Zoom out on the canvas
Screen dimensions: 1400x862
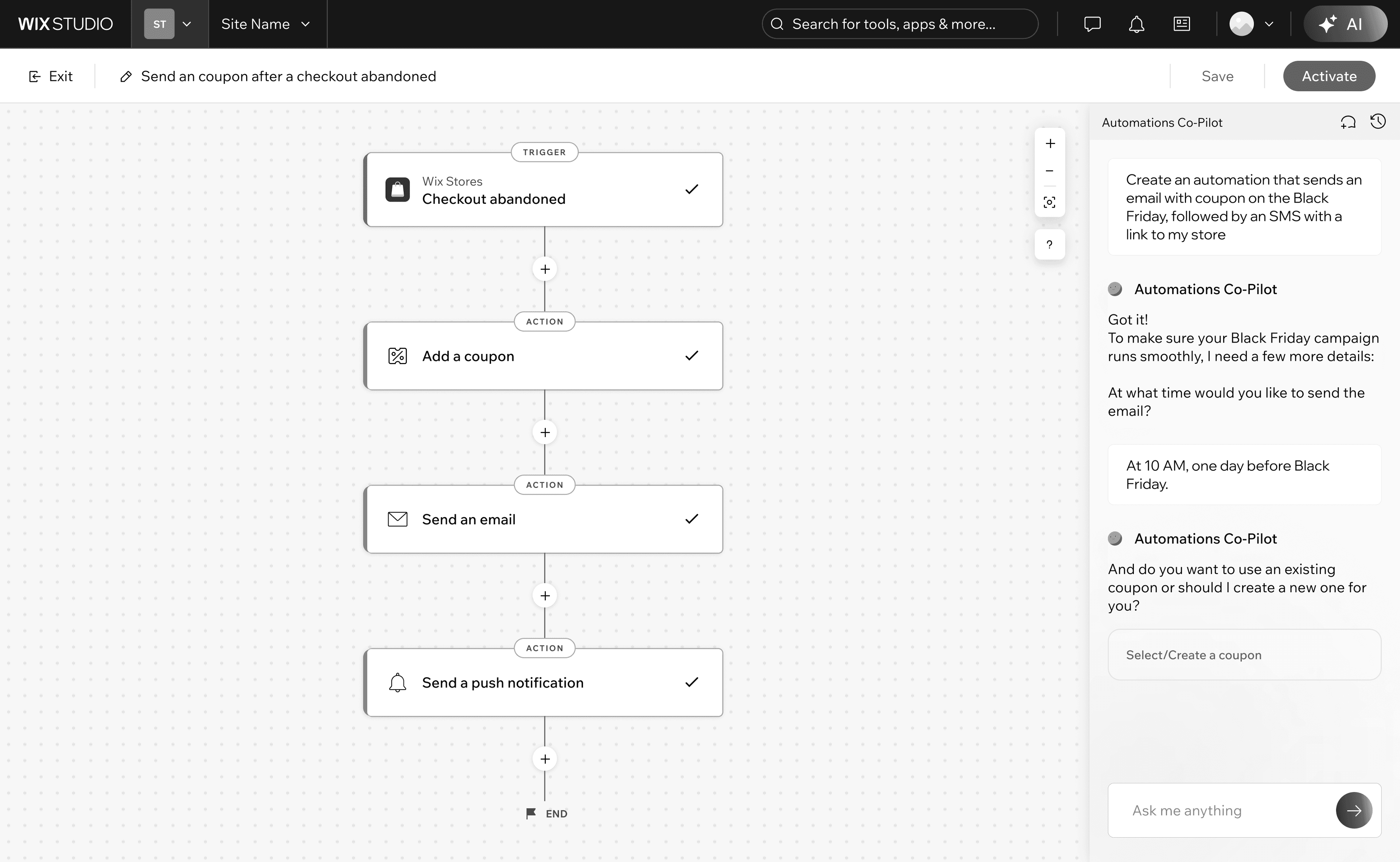tap(1050, 171)
